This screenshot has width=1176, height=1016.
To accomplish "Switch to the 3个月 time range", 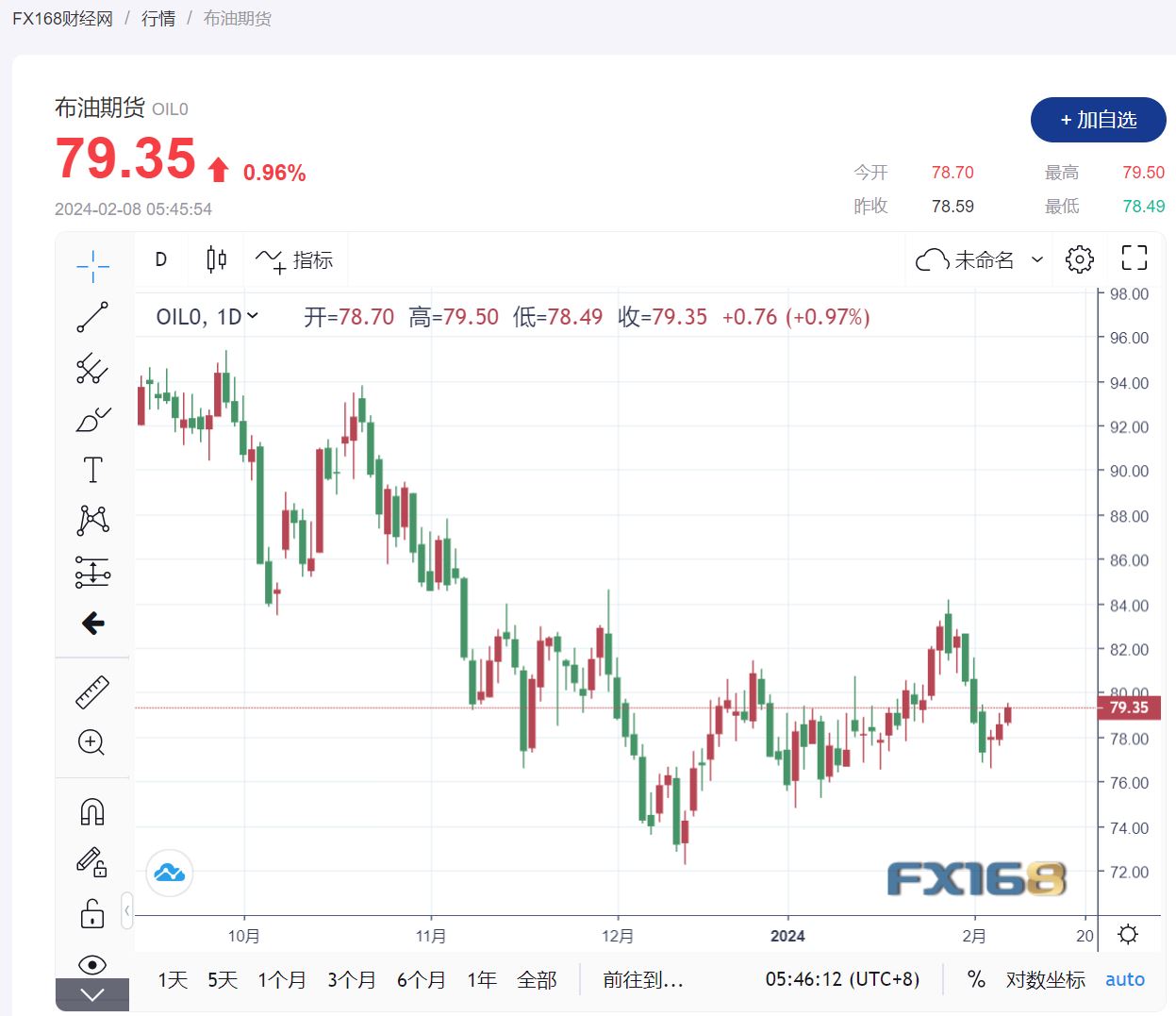I will (x=351, y=980).
